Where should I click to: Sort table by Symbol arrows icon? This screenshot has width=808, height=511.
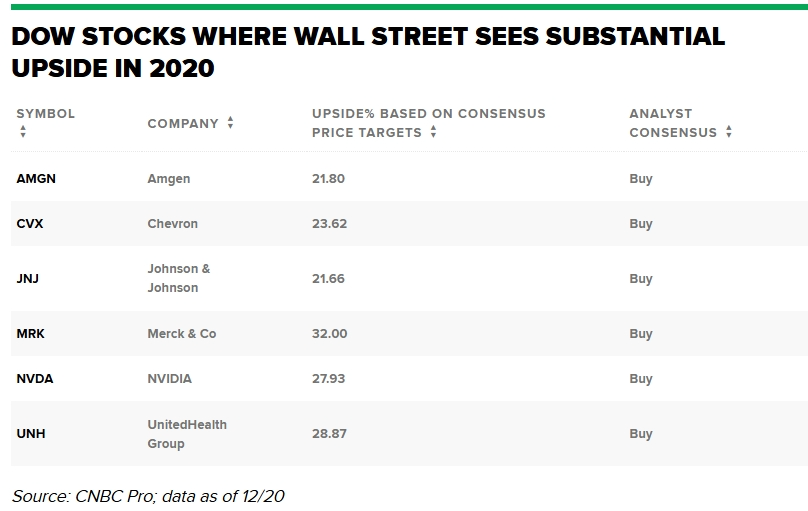pyautogui.click(x=22, y=132)
